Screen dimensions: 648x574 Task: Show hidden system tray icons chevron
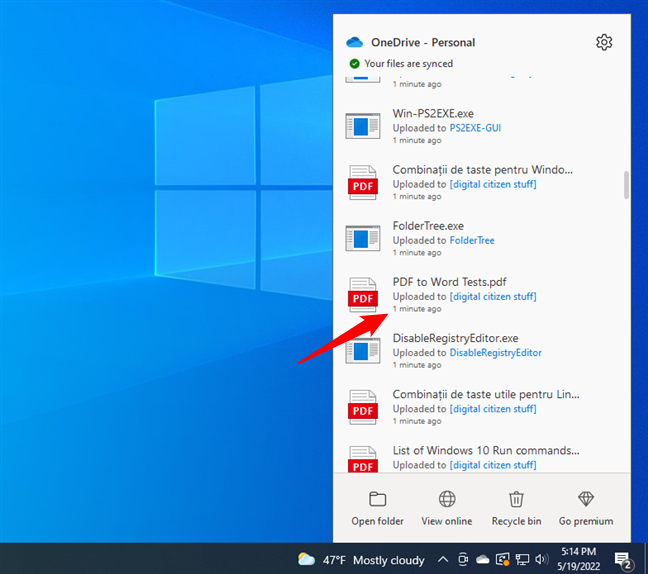coord(443,560)
